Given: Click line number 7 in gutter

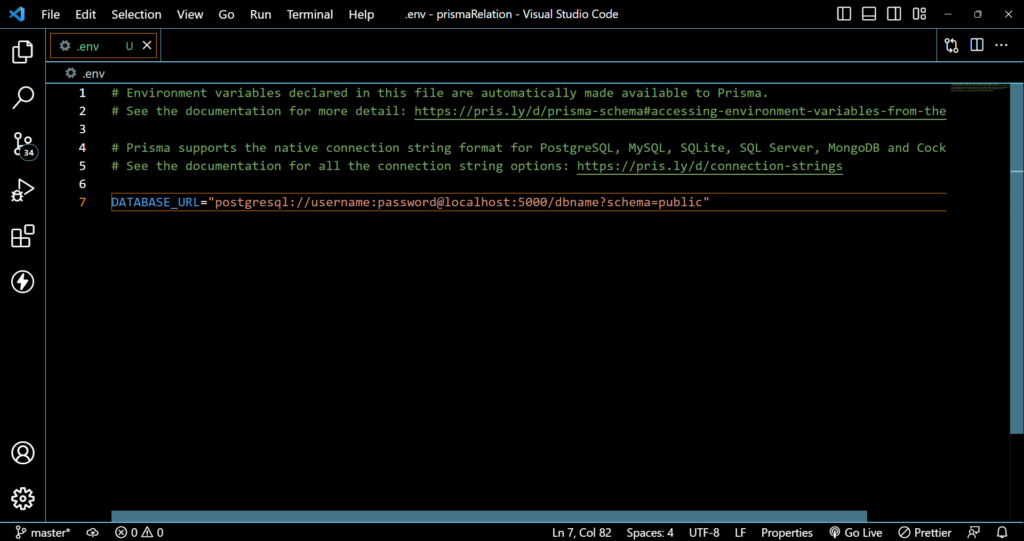Looking at the screenshot, I should click(x=82, y=203).
